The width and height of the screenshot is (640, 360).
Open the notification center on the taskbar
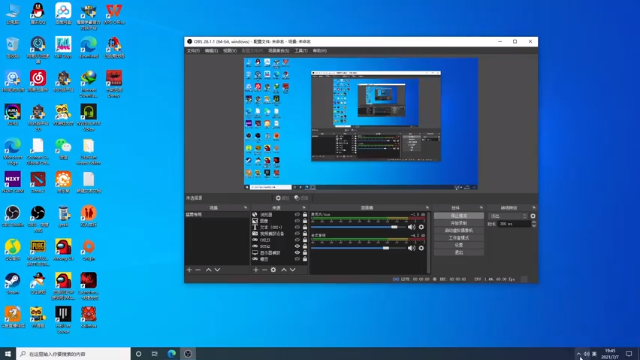(x=629, y=354)
